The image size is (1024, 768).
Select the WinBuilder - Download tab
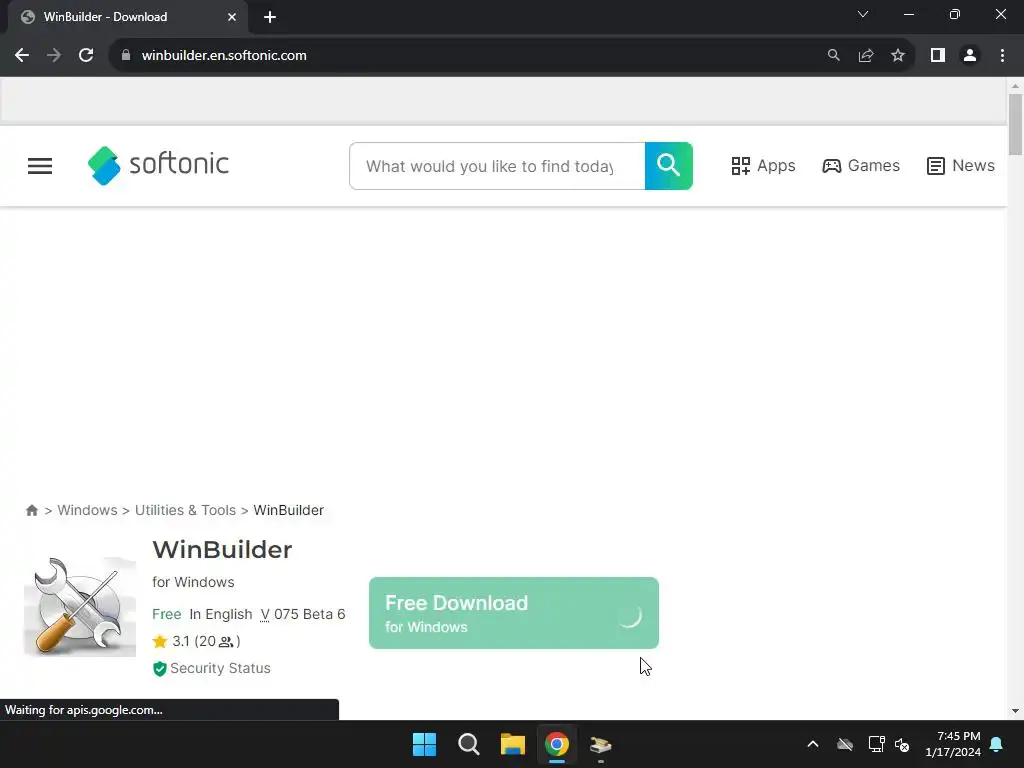pyautogui.click(x=128, y=17)
